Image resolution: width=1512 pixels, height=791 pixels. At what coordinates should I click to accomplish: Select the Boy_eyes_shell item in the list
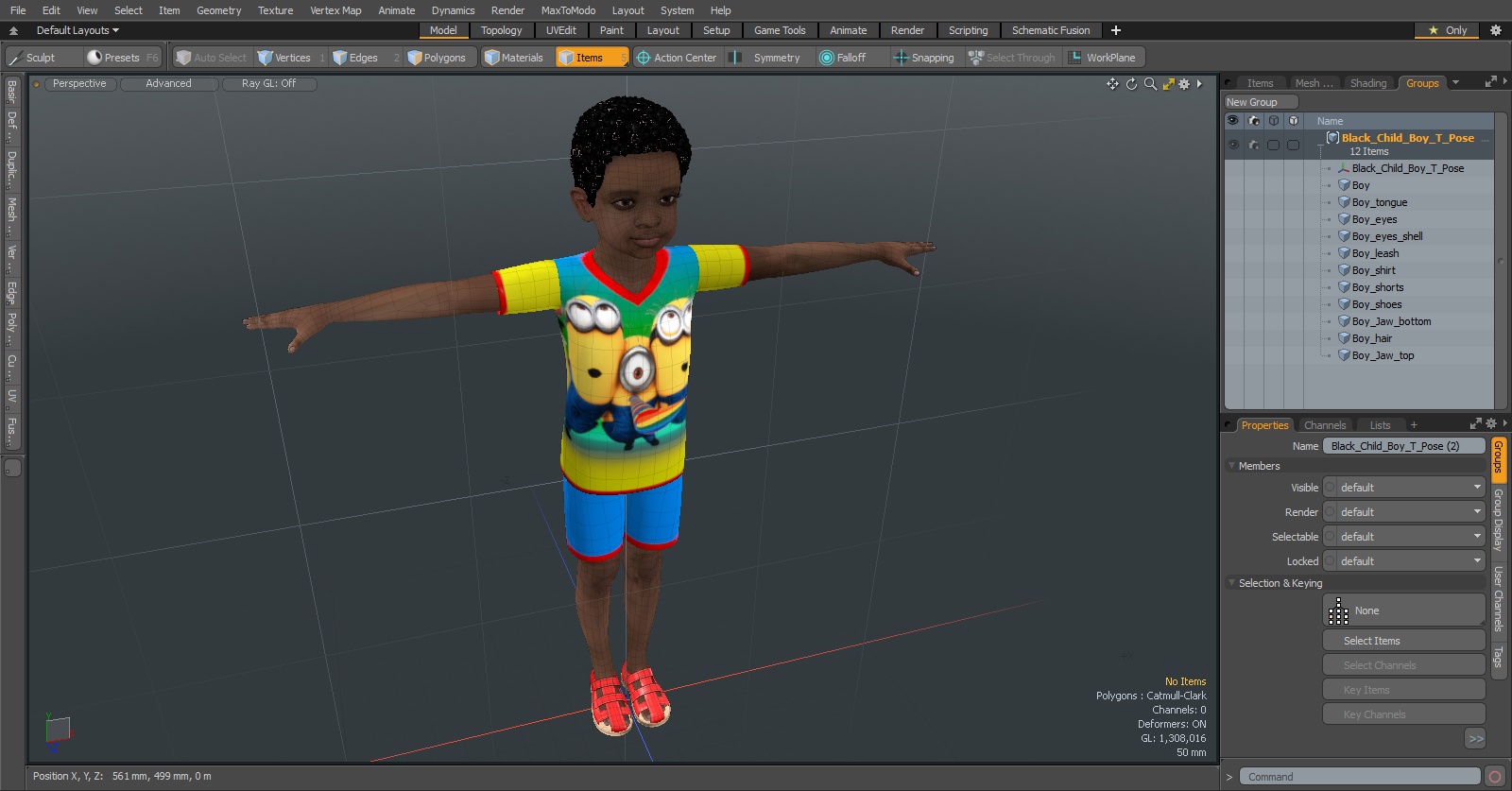[x=1386, y=236]
